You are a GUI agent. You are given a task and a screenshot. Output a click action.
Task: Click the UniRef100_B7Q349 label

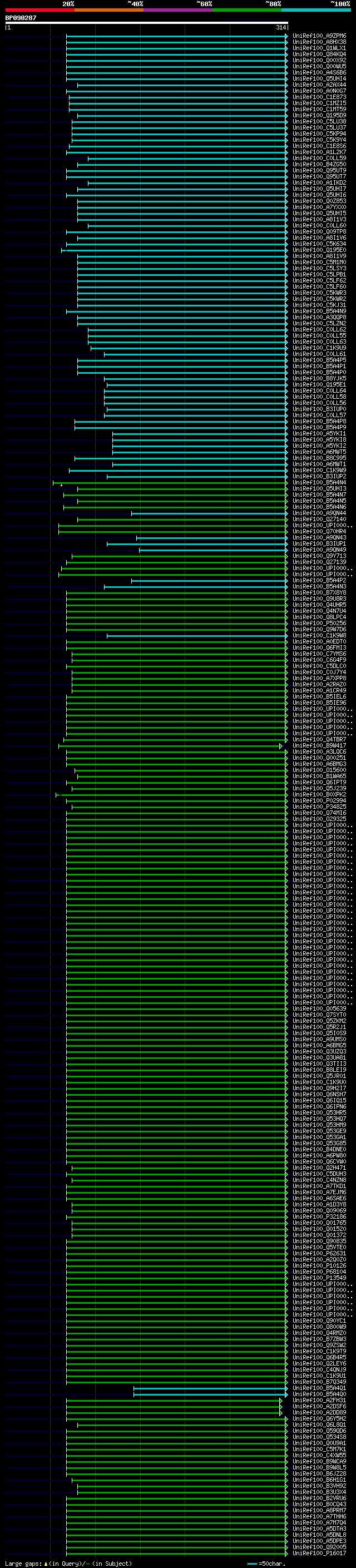(x=319, y=1382)
